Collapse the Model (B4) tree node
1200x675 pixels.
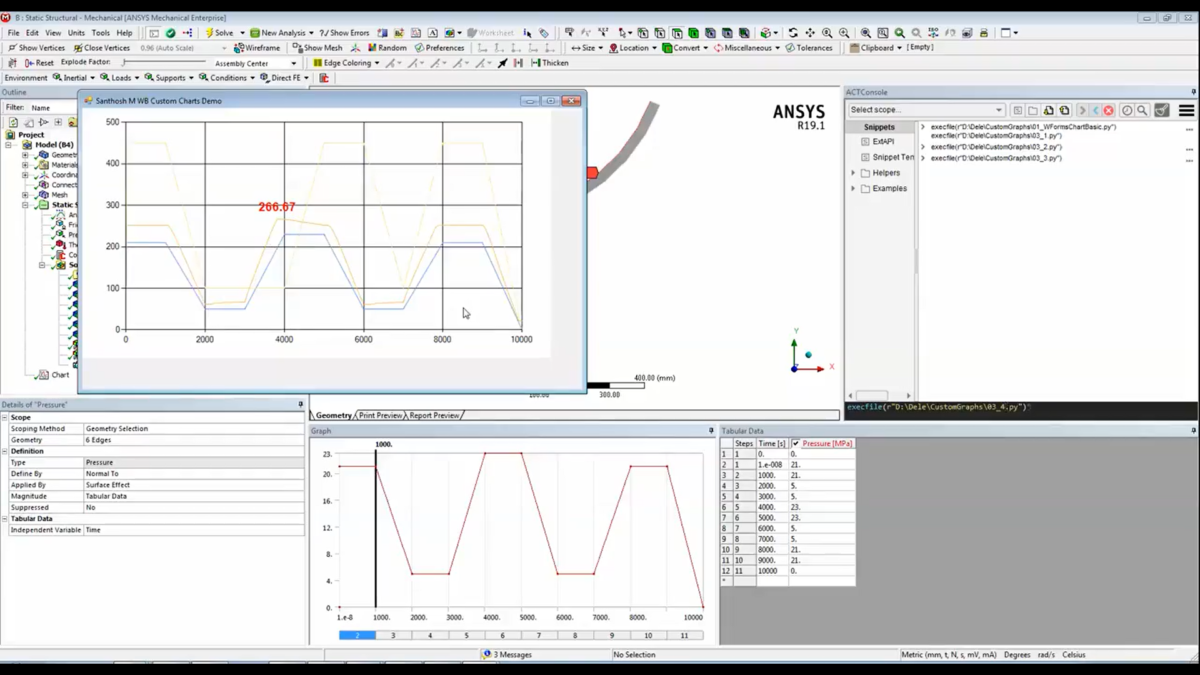coord(8,145)
